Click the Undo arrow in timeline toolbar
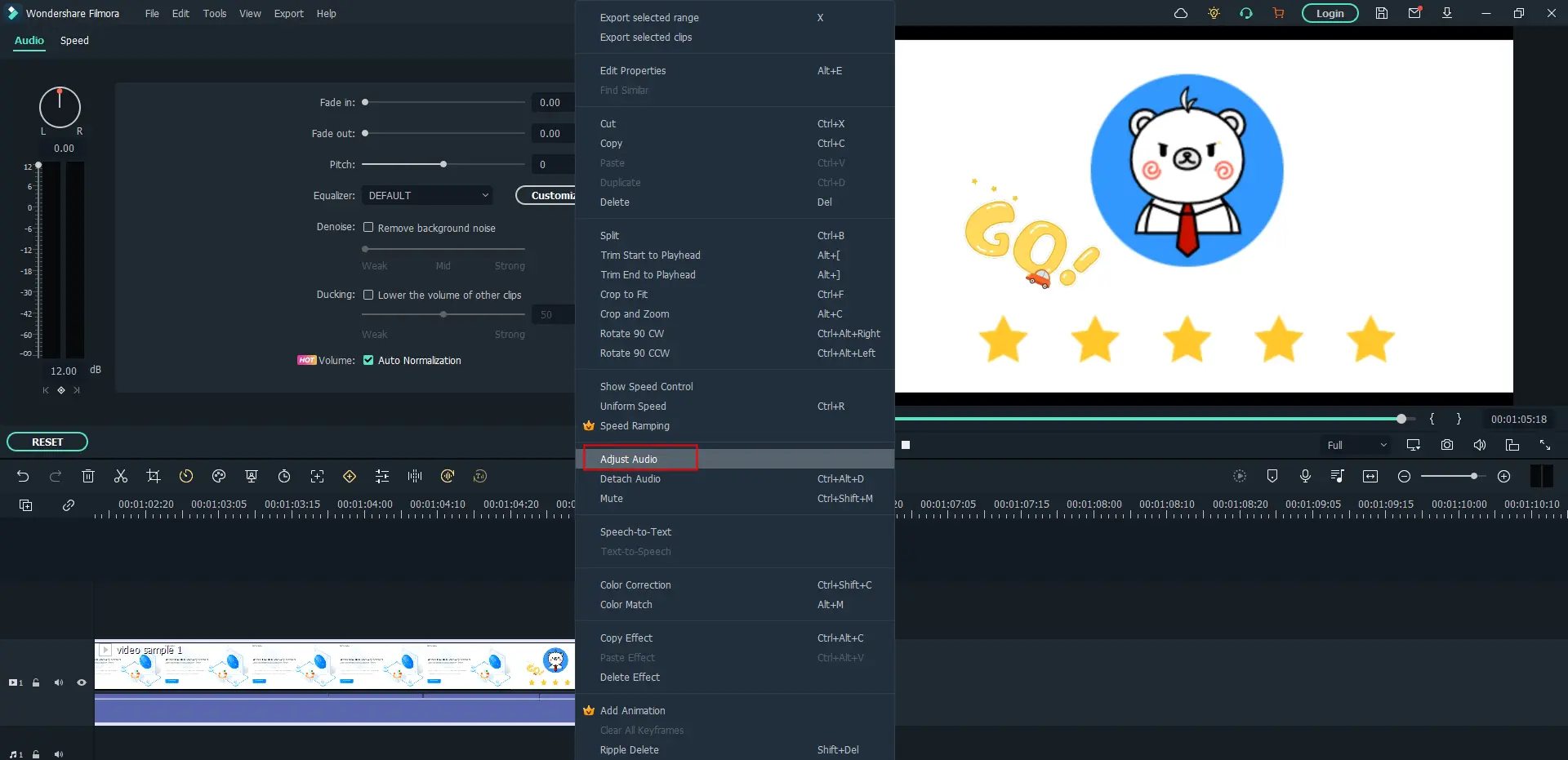1568x760 pixels. point(23,476)
